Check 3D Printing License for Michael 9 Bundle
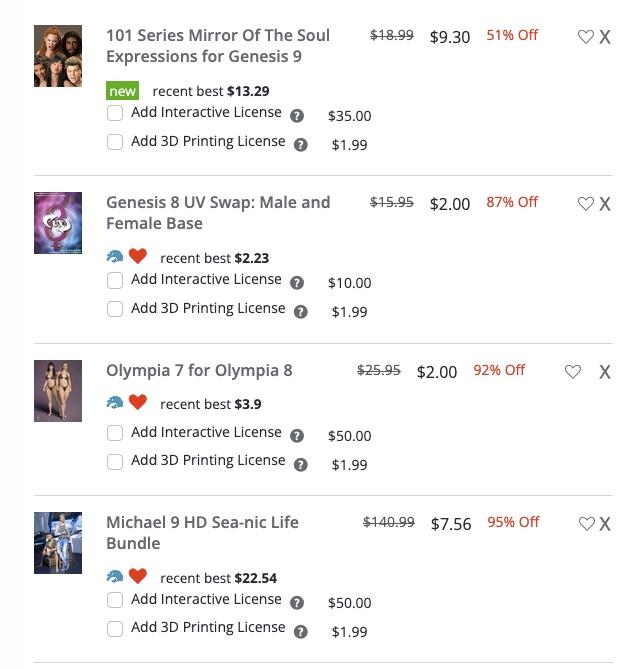The width and height of the screenshot is (638, 669). [x=115, y=629]
